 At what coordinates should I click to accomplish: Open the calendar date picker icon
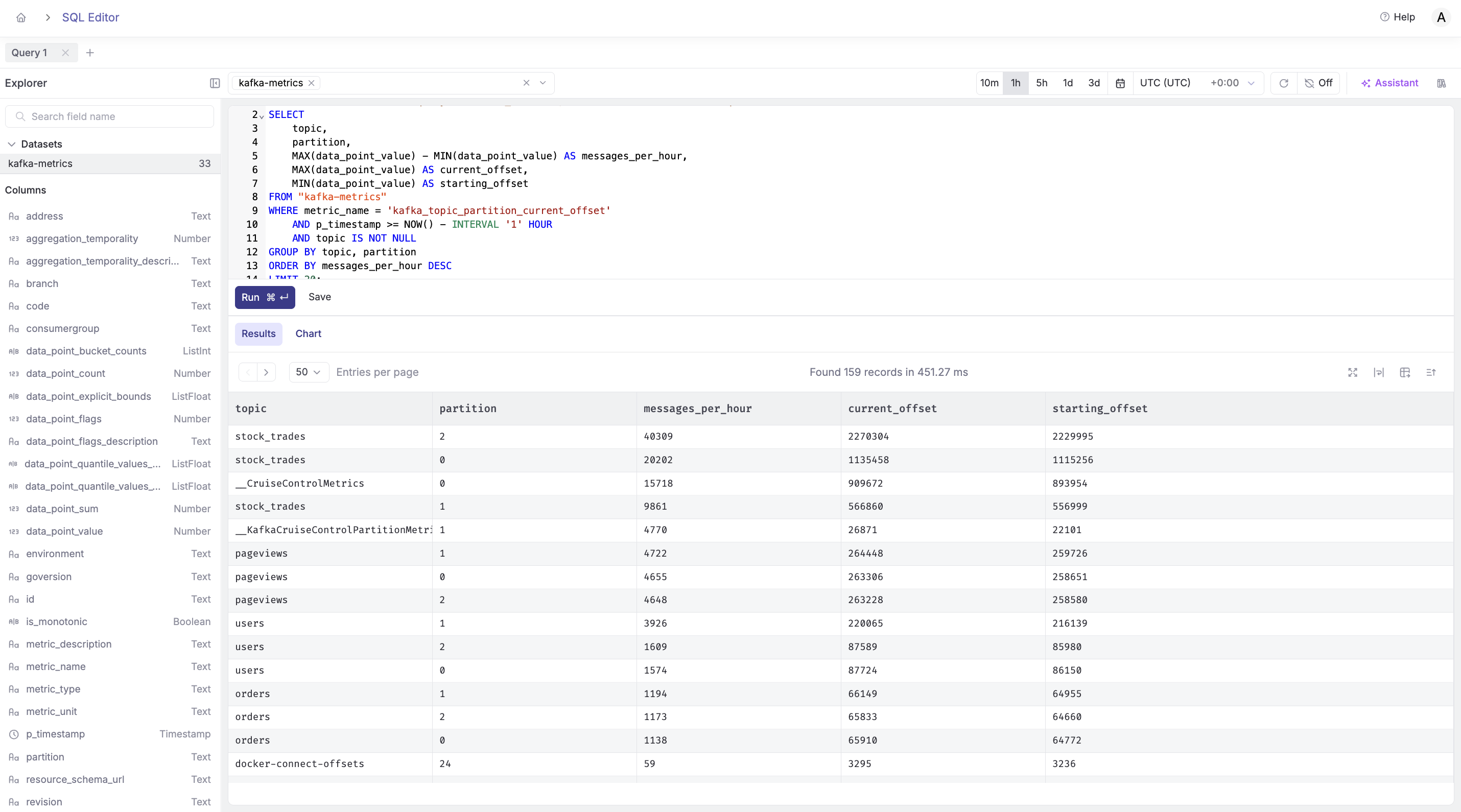[1120, 83]
